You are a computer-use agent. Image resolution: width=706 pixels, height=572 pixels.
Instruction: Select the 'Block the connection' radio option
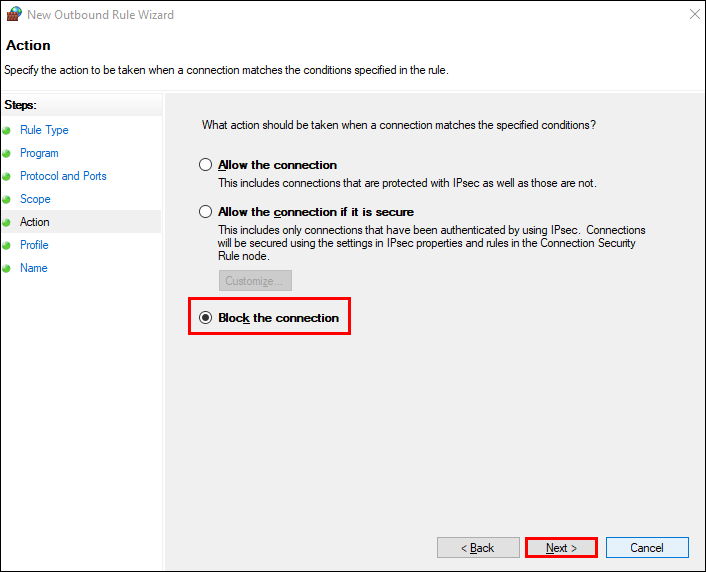click(x=206, y=318)
